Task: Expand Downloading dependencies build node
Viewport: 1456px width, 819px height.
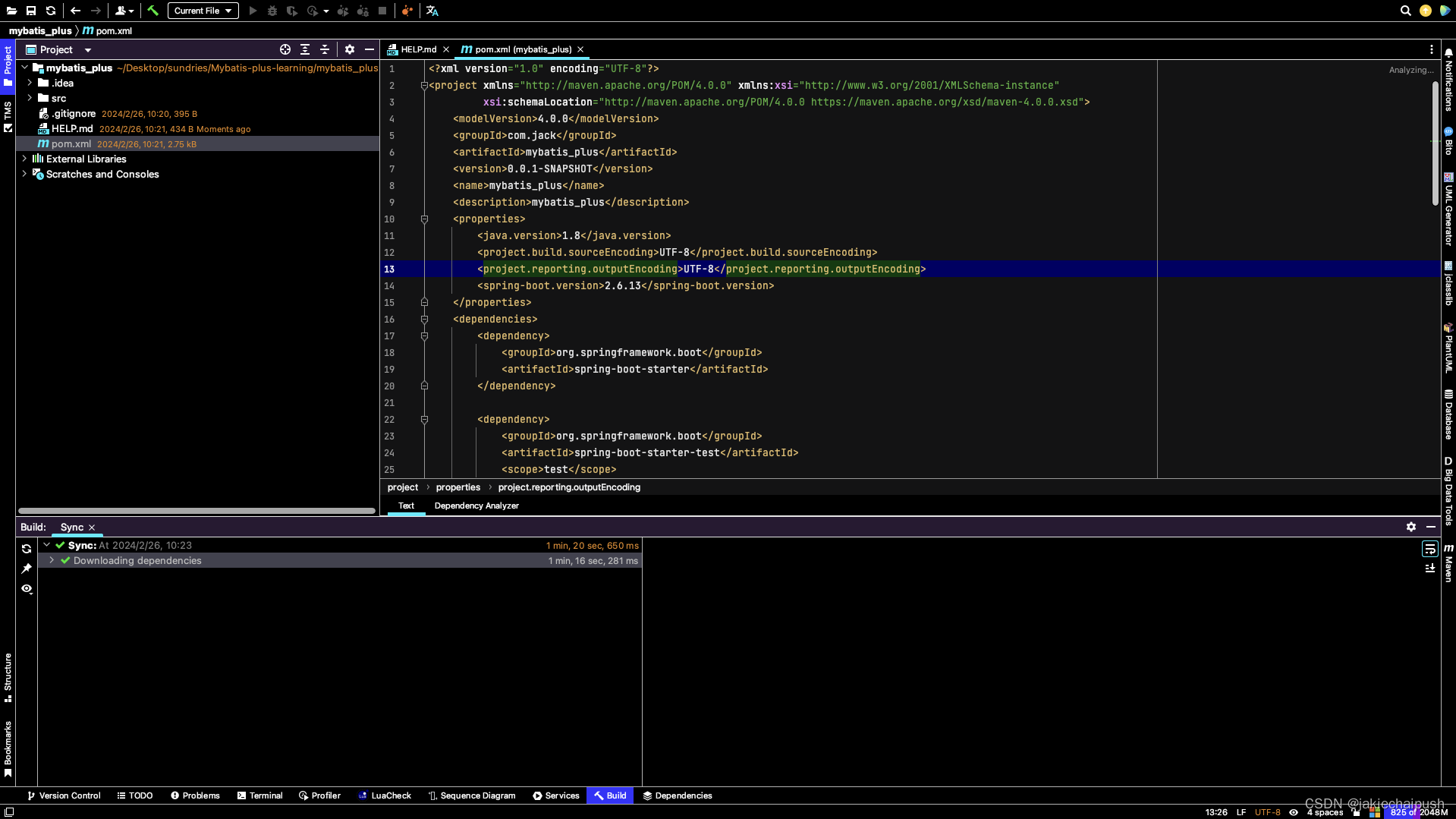Action: point(52,560)
